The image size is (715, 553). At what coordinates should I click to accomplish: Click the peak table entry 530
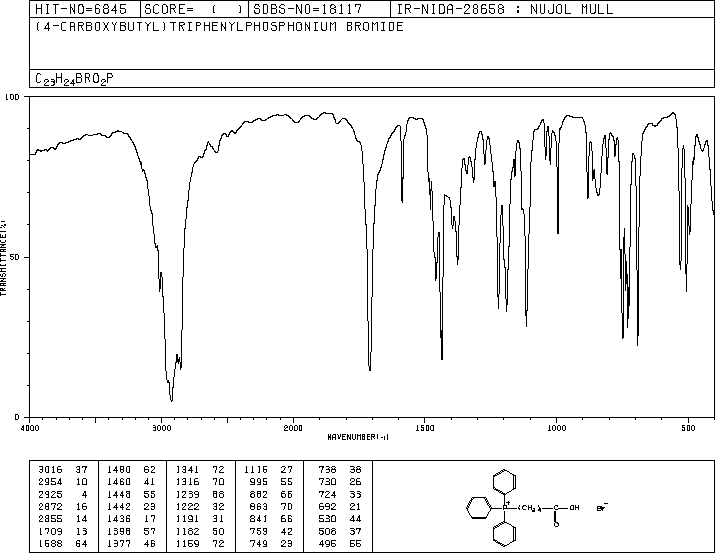pos(327,519)
